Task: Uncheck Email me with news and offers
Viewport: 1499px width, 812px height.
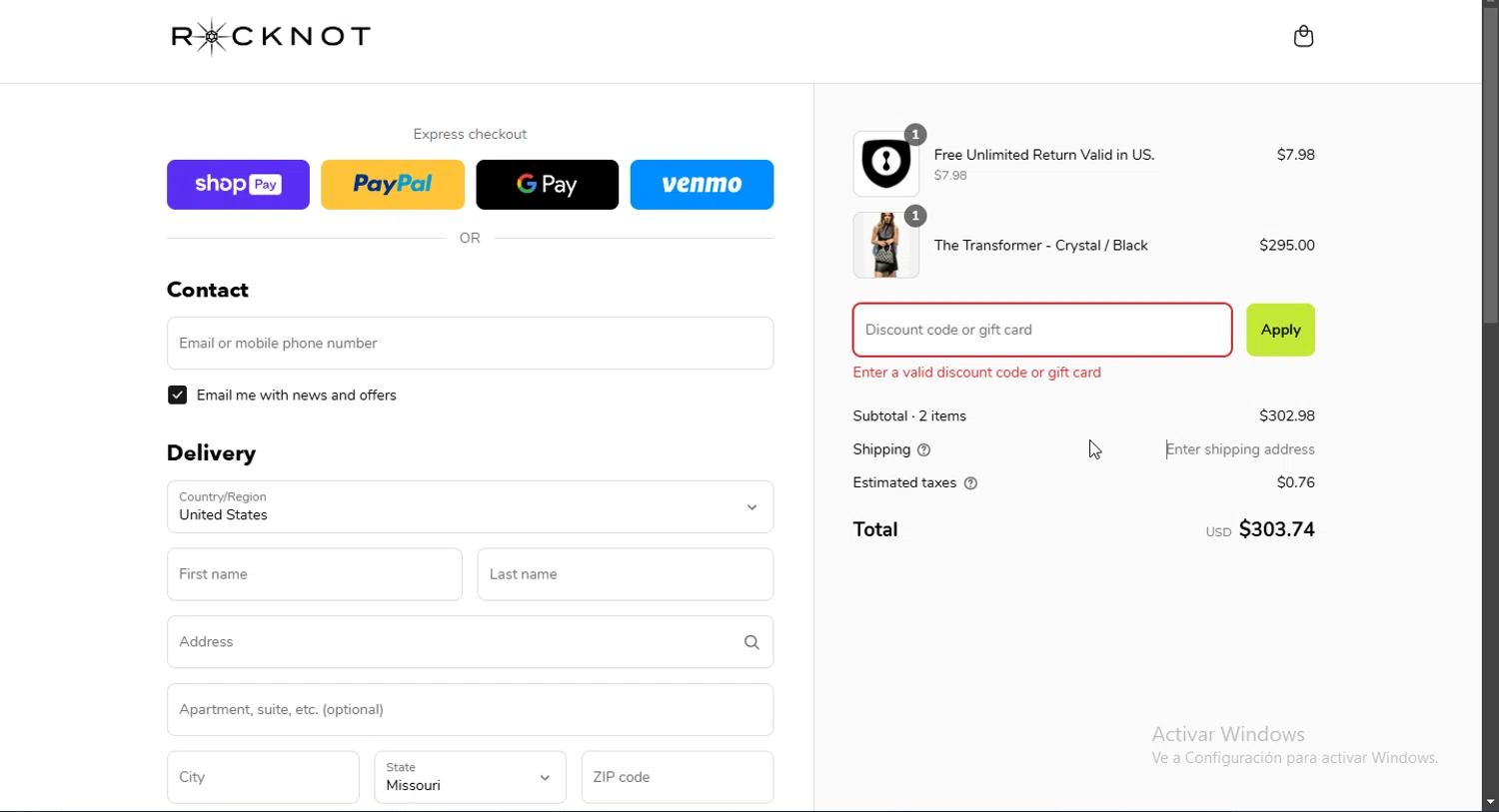Action: coord(177,396)
